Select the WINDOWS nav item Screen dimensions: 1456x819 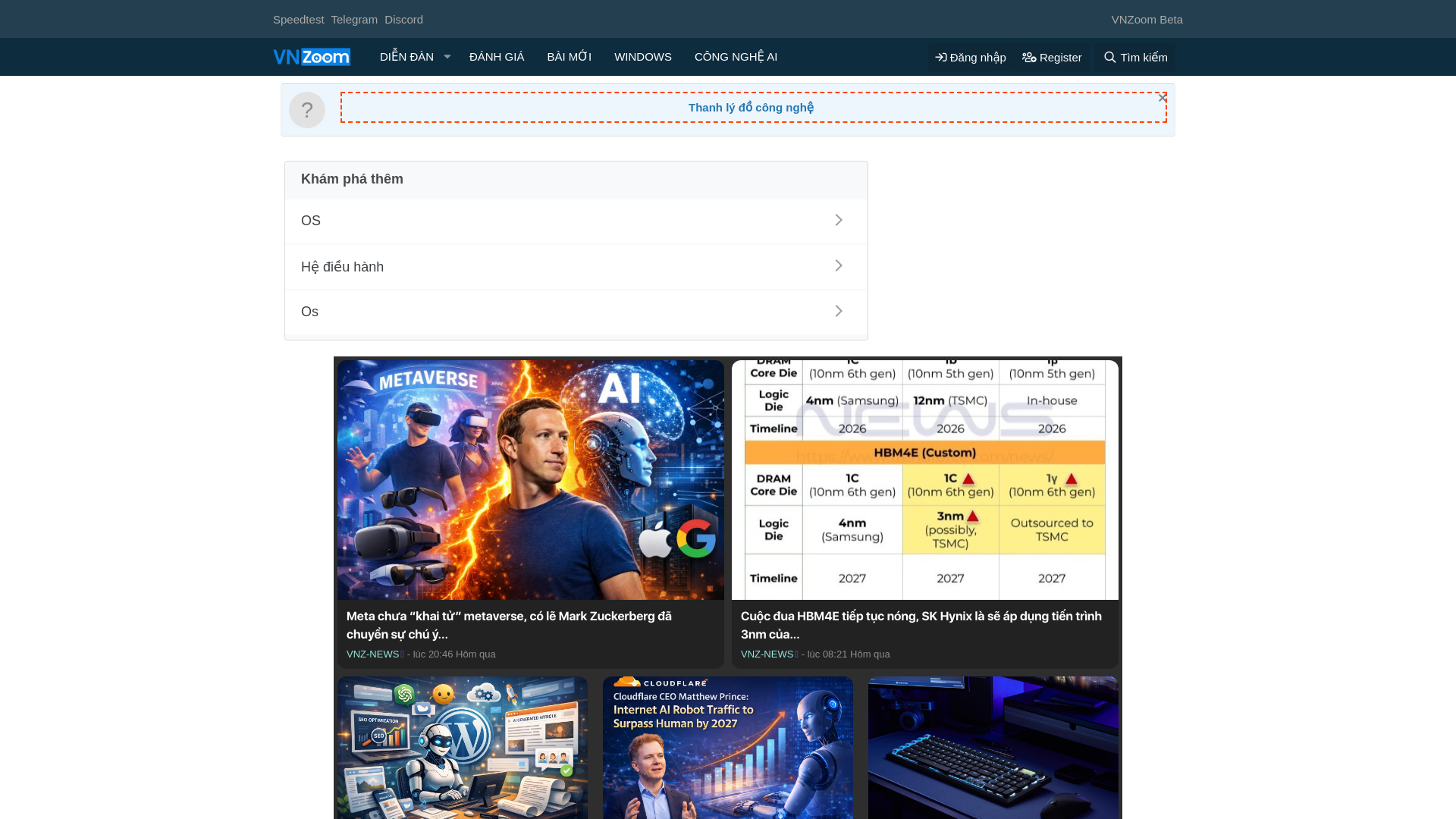coord(643,57)
